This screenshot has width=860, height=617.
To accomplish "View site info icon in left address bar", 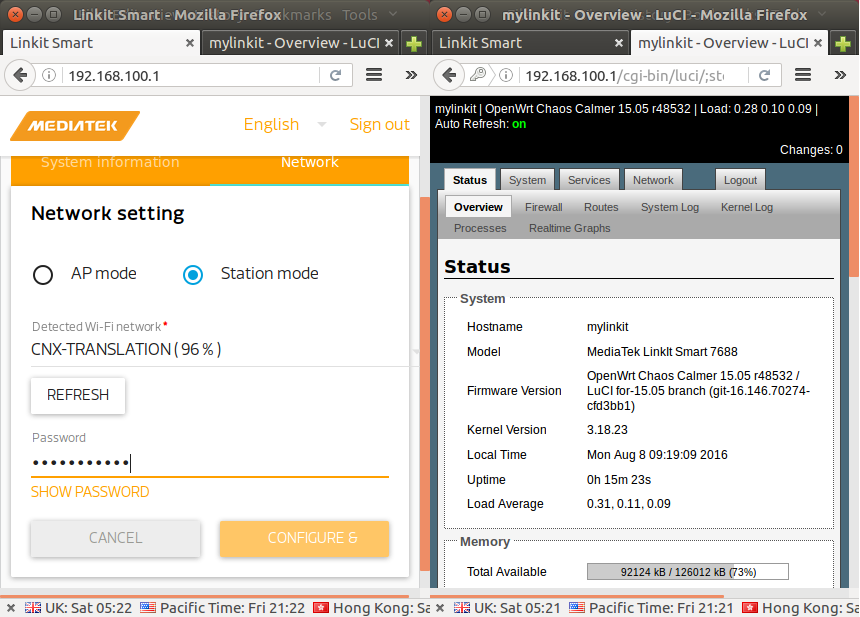I will coord(49,75).
